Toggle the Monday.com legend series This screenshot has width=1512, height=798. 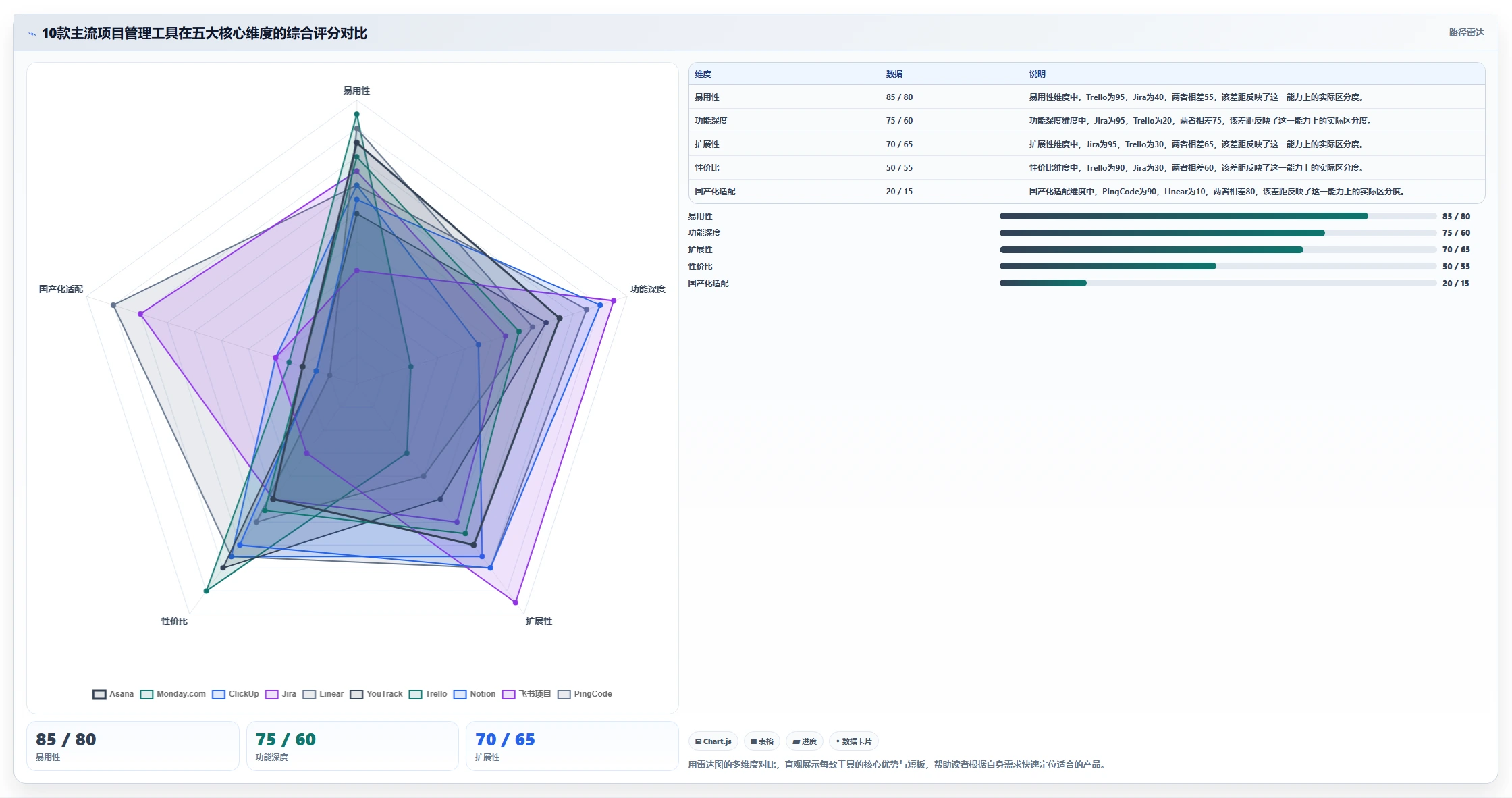pyautogui.click(x=173, y=694)
